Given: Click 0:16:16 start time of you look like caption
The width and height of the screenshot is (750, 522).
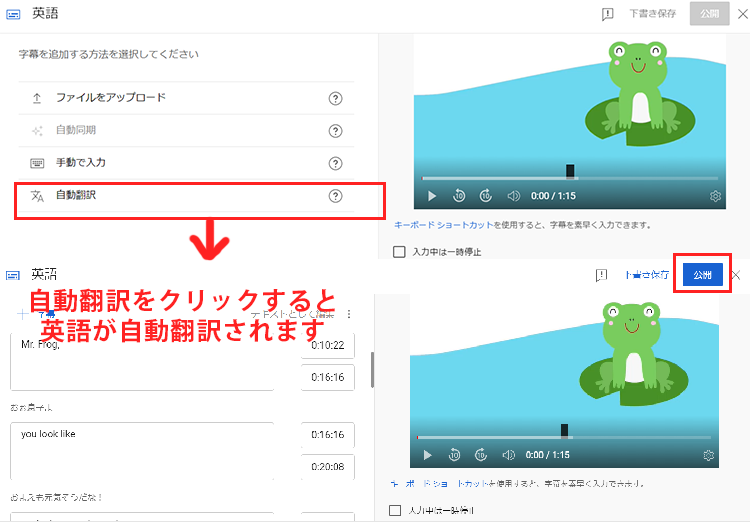Looking at the screenshot, I should pyautogui.click(x=328, y=435).
